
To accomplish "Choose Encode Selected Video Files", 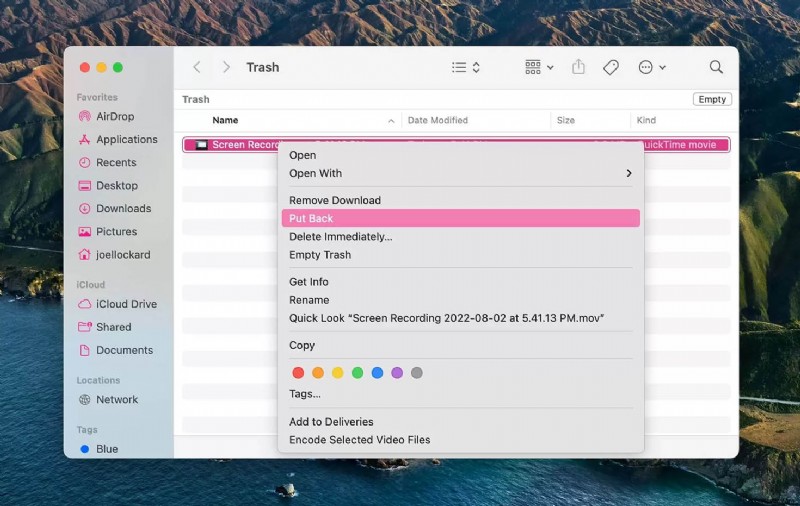I will 461,440.
